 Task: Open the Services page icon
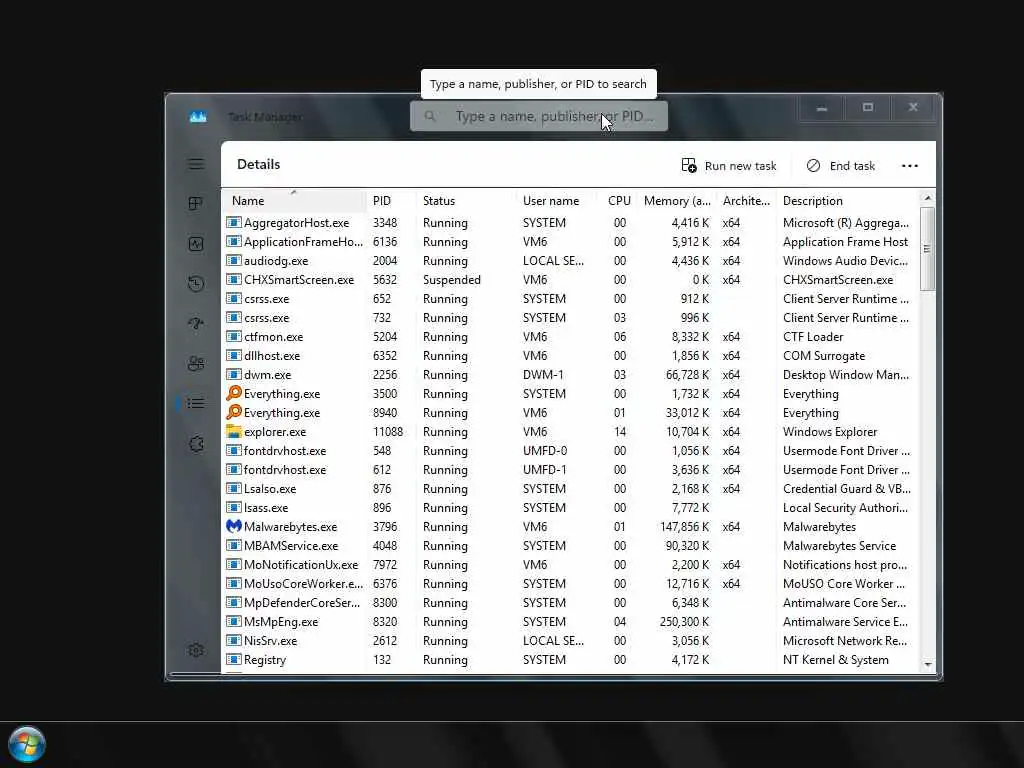pos(196,444)
